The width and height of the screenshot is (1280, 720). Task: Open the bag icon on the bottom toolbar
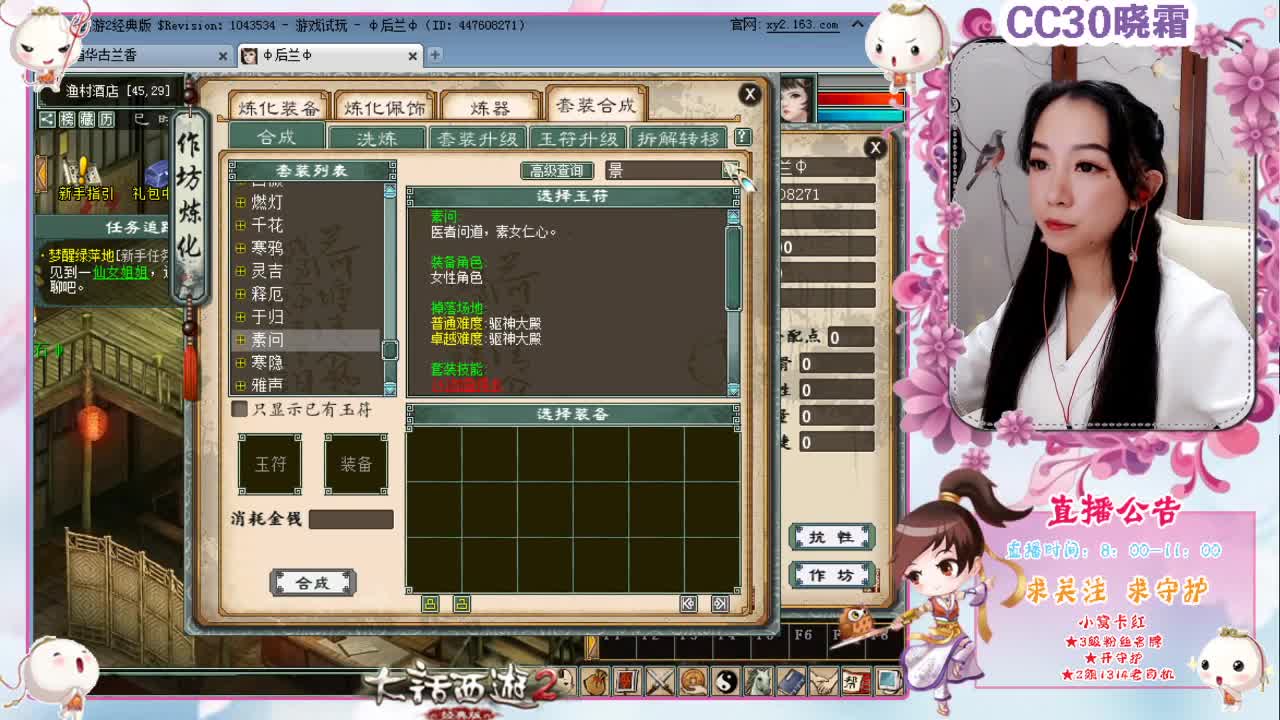[x=595, y=683]
